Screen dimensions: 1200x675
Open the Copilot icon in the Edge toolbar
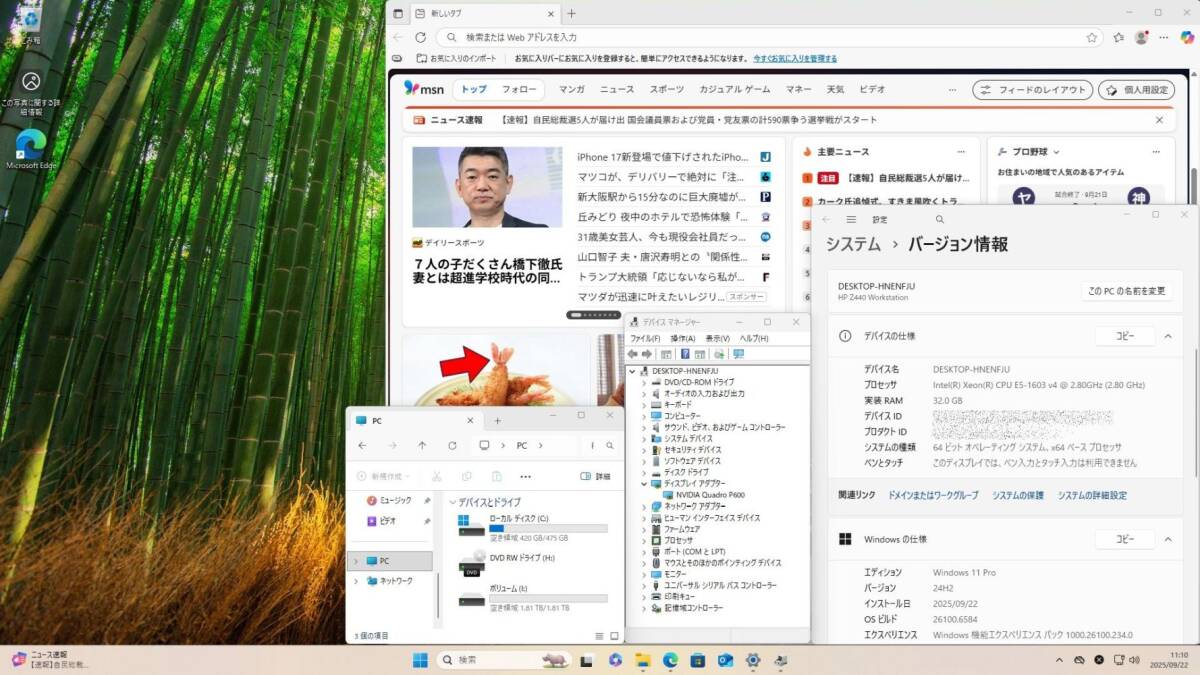pyautogui.click(x=1186, y=37)
